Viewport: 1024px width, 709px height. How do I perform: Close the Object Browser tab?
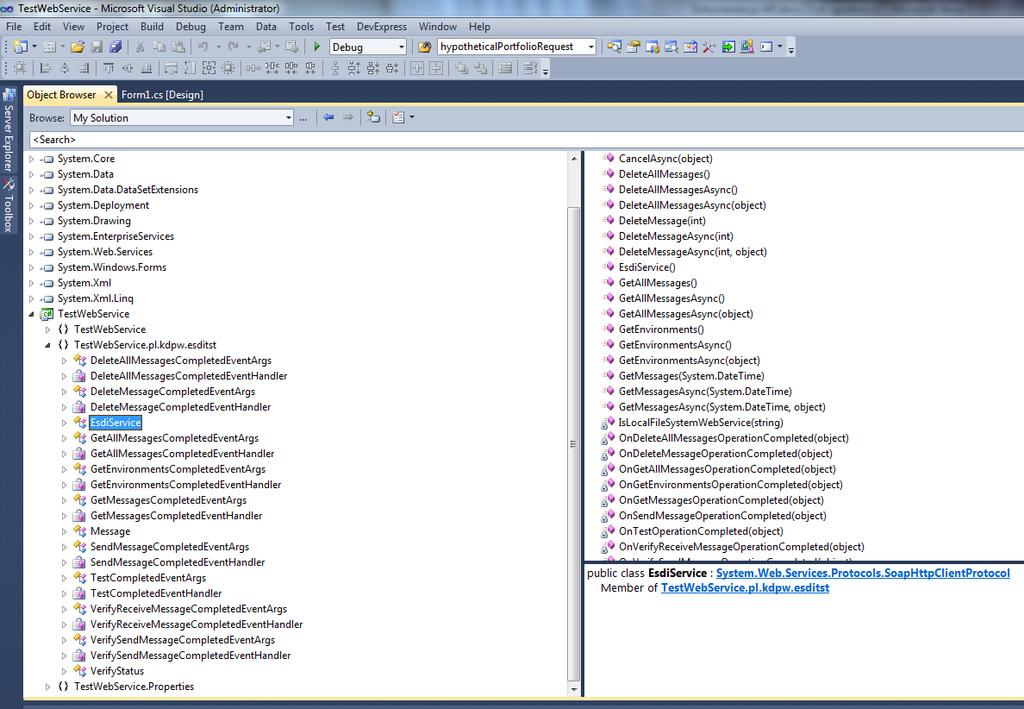click(x=108, y=95)
